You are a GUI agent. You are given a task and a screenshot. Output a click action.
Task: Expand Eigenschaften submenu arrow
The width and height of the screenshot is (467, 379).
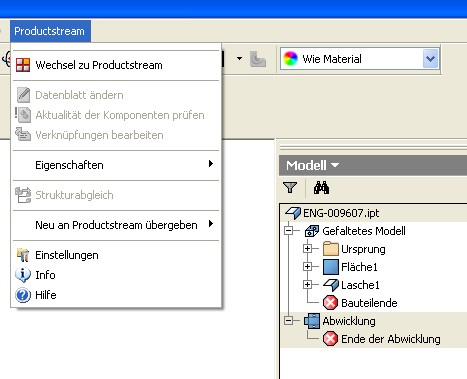pyautogui.click(x=211, y=164)
